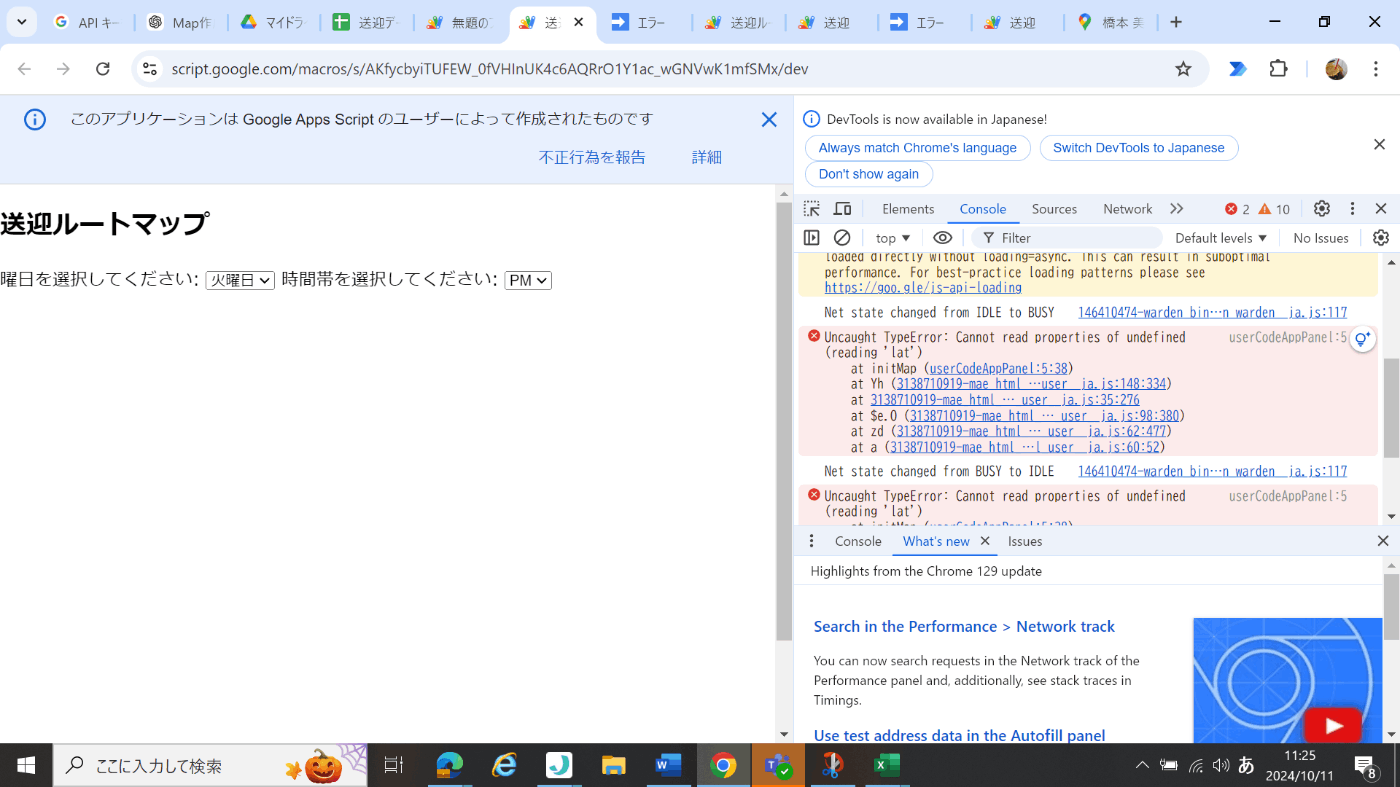
Task: Expand more DevTools tabs with chevrons
Action: 1176,209
